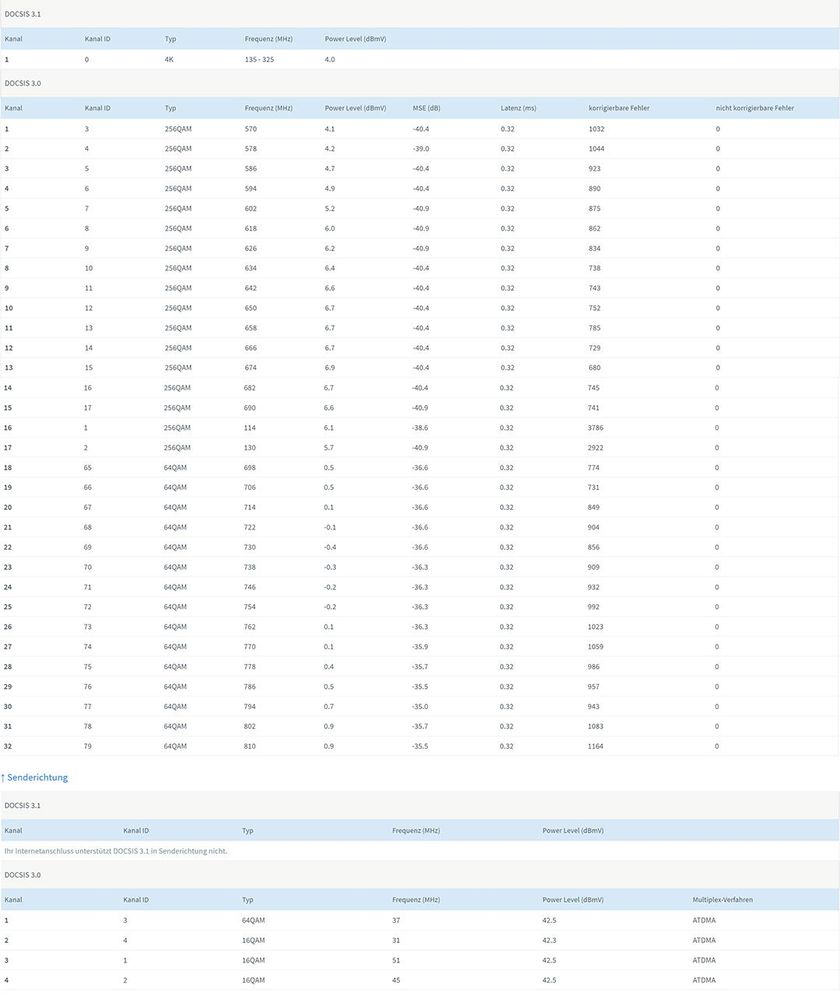Click MSE value '-35.0'
The height and width of the screenshot is (999, 840).
pos(420,707)
